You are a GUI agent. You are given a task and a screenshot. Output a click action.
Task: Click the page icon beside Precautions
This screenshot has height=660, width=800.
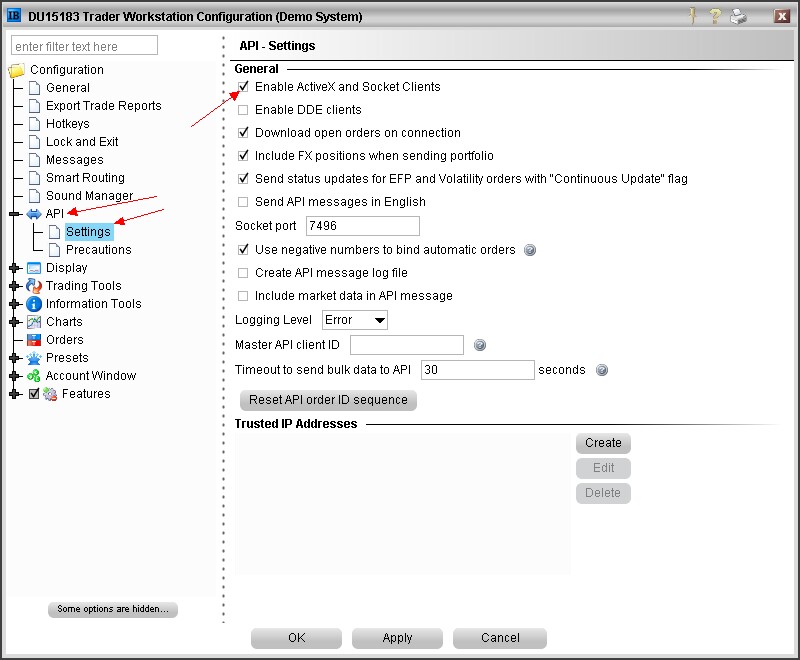coord(54,250)
